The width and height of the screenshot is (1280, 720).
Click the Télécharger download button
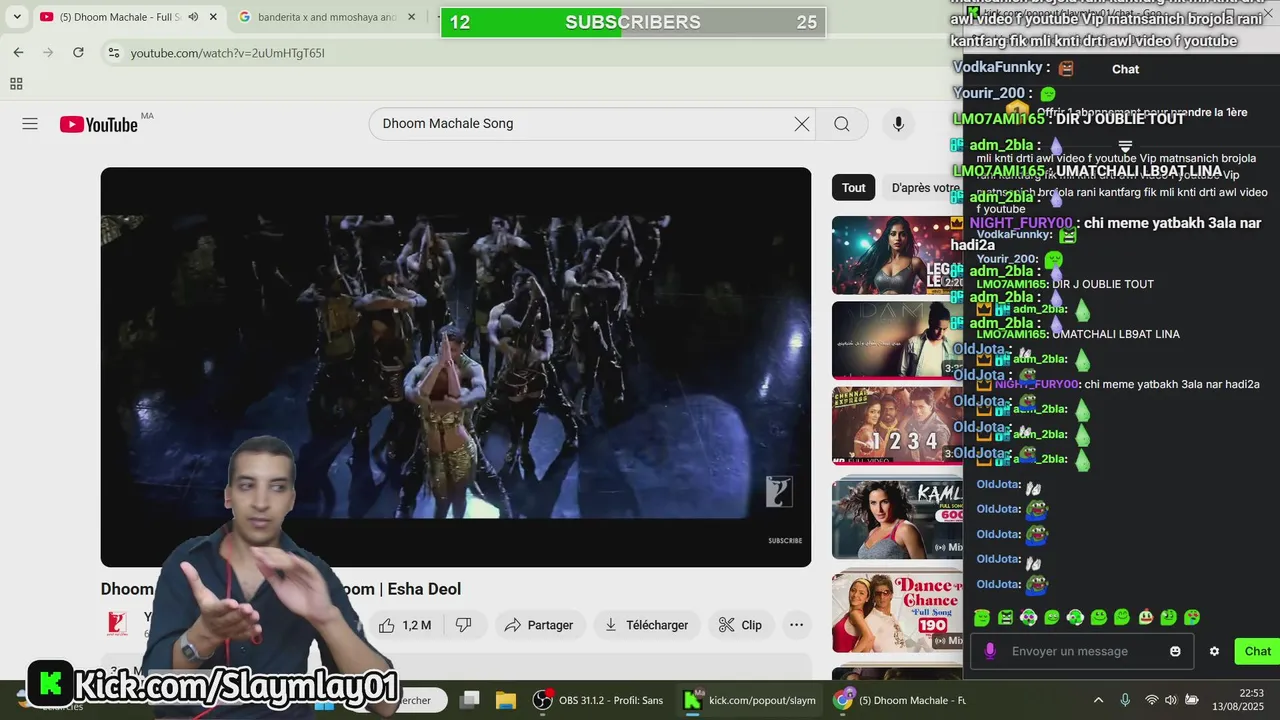(646, 625)
